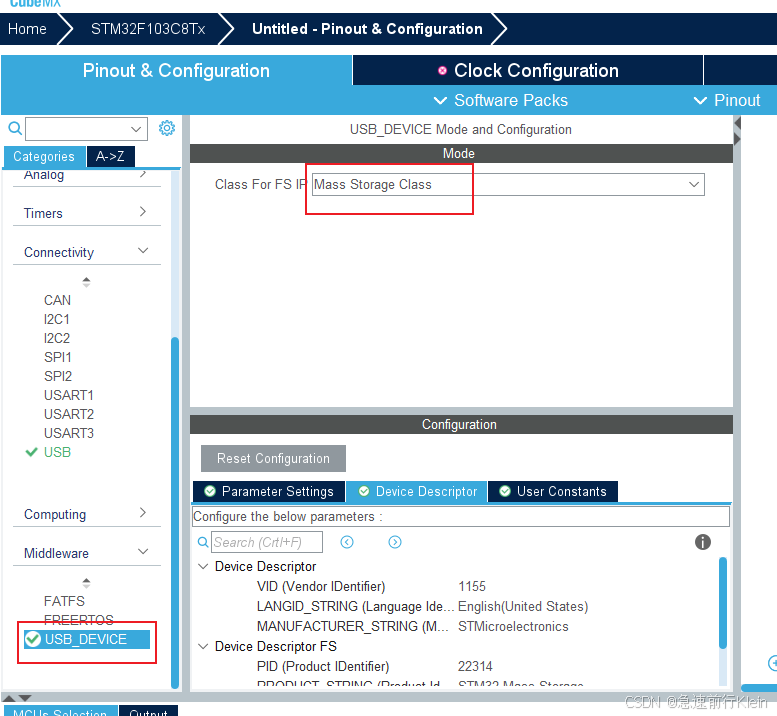
Task: Select USART3 peripheral
Action: [x=69, y=433]
